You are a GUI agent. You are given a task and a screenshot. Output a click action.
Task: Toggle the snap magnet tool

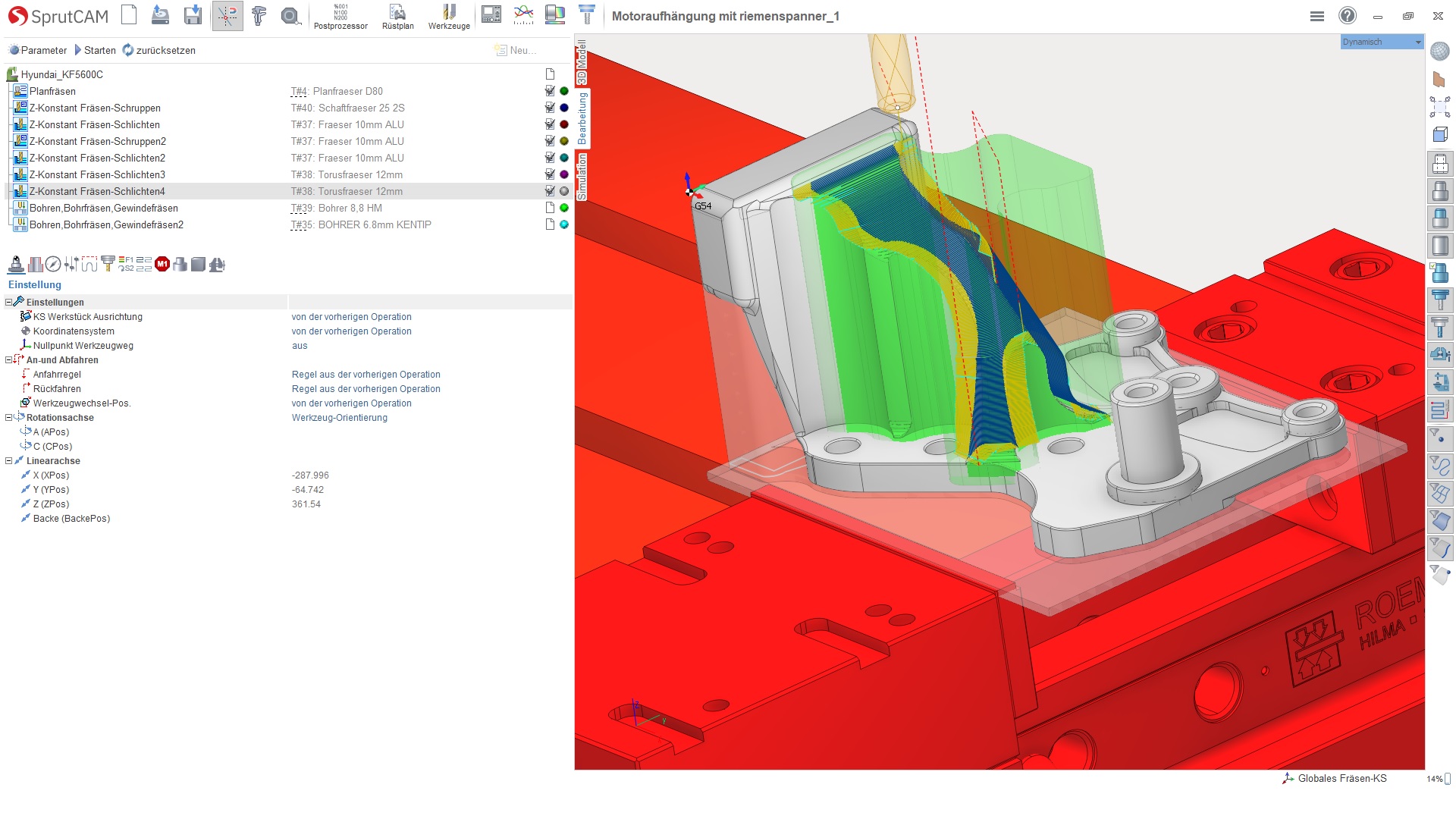(227, 15)
